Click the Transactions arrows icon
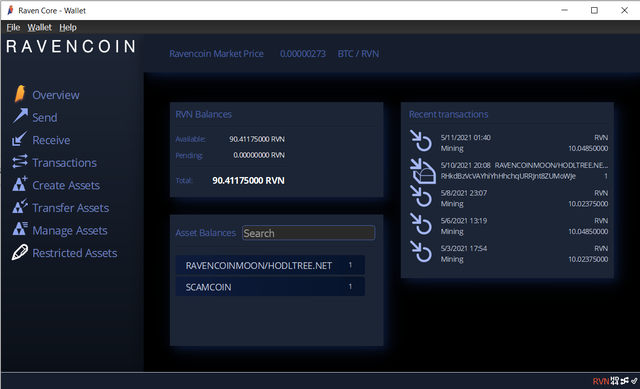Image resolution: width=640 pixels, height=389 pixels. pos(20,162)
